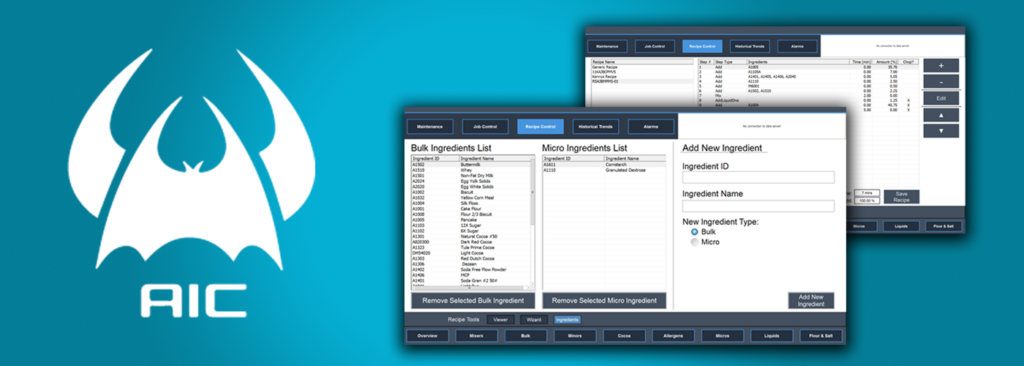1024x366 pixels.
Task: Select Generic Recipe in the recipe list
Action: 642,67
